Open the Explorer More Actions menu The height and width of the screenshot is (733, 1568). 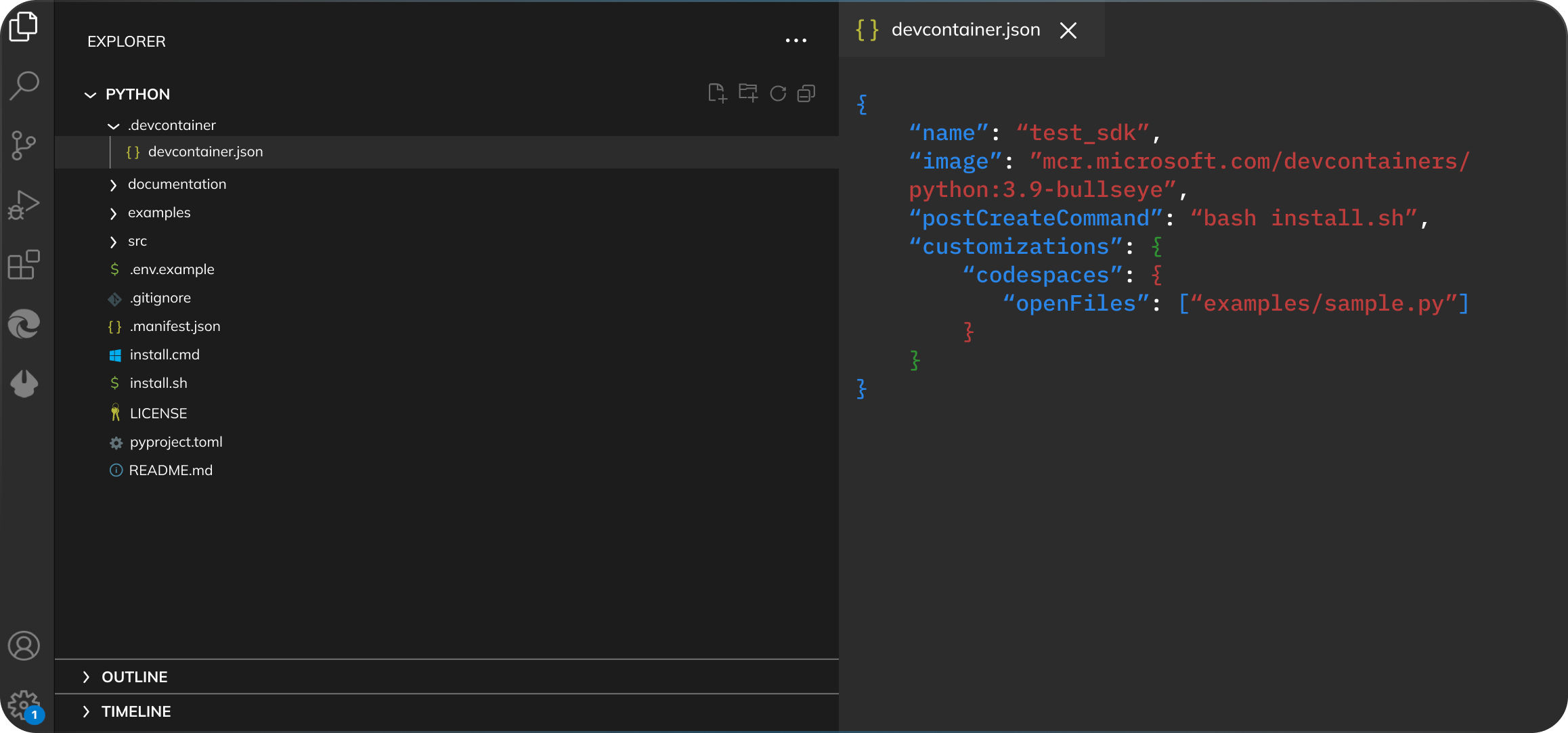tap(796, 41)
